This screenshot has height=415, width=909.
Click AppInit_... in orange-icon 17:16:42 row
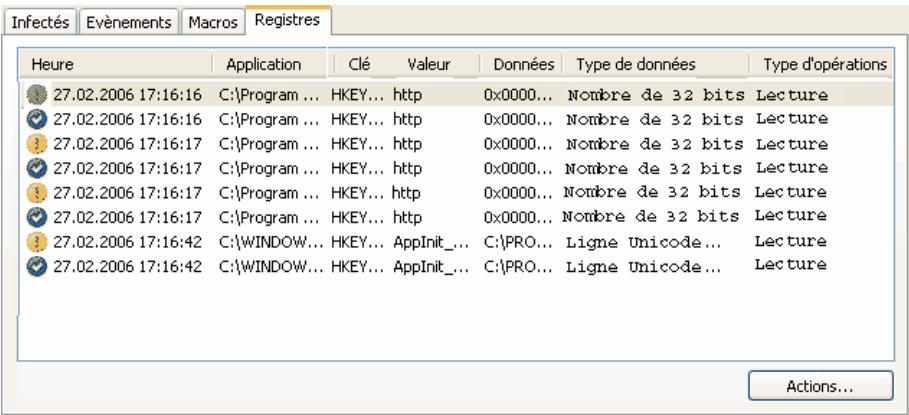tap(431, 242)
